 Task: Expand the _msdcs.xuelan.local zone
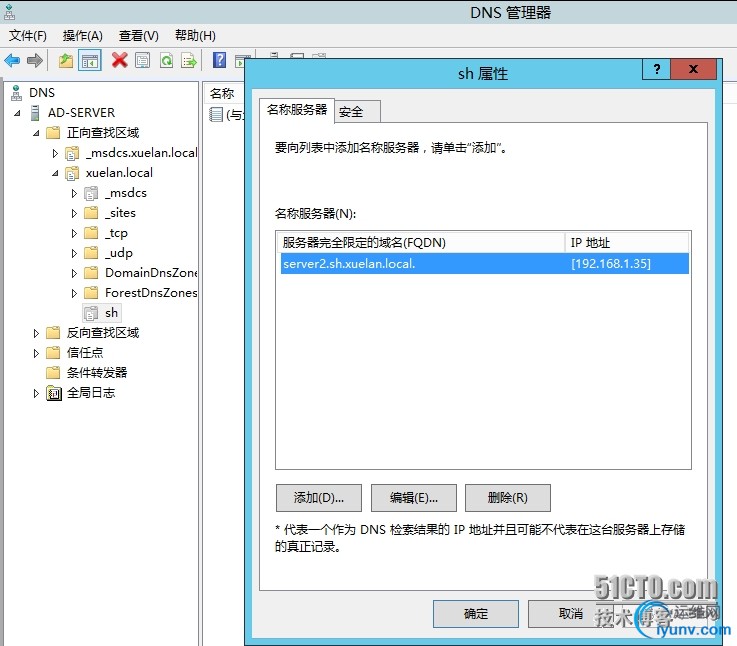tap(55, 153)
